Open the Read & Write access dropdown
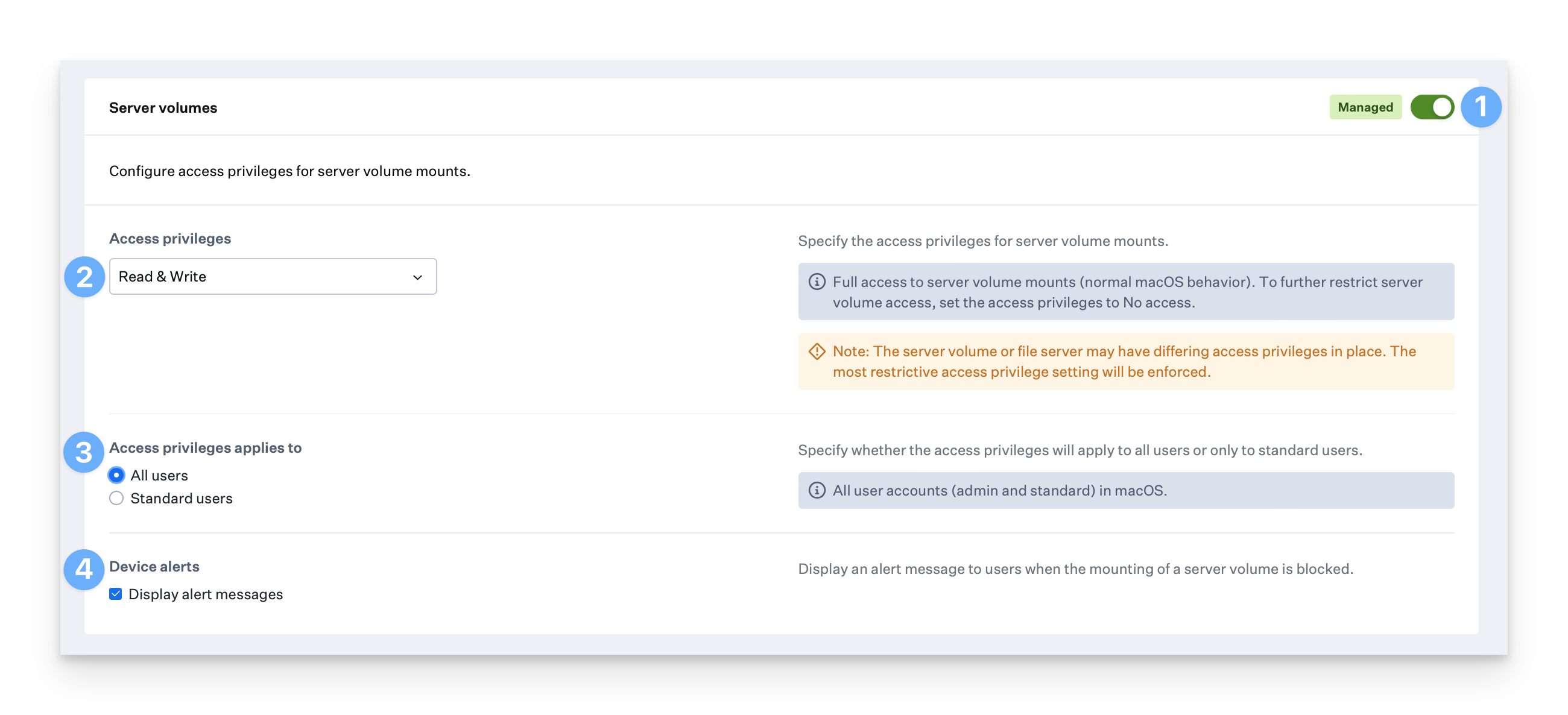This screenshot has height=715, width=1568. click(272, 277)
